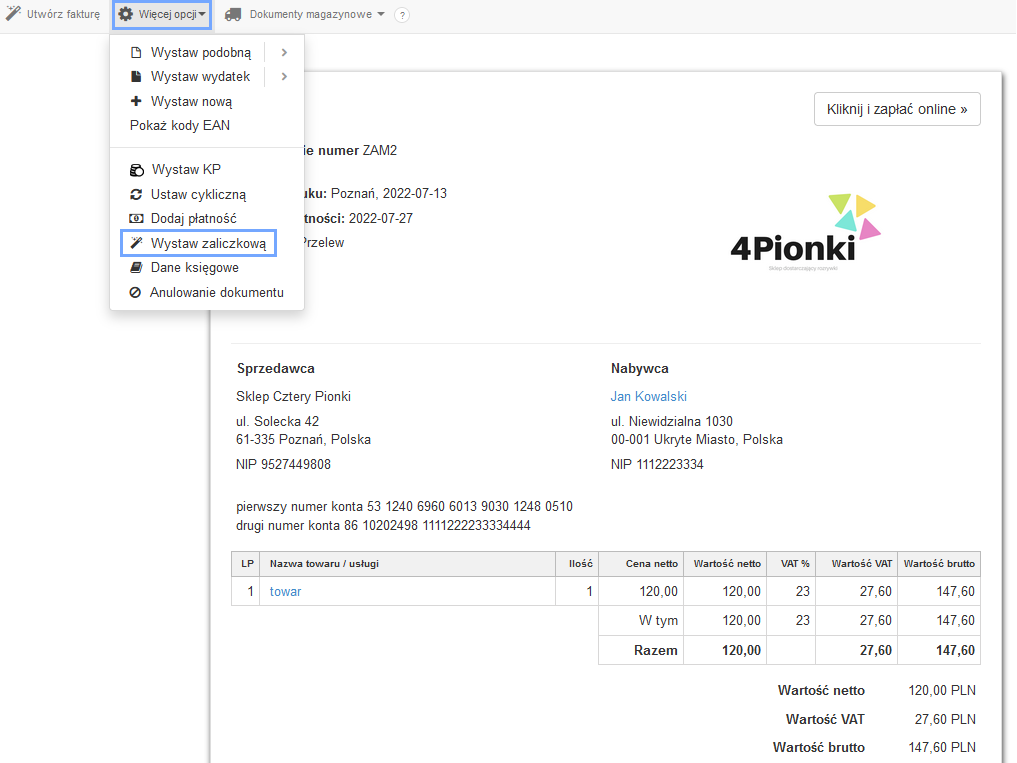Open the Dokumenty magazynowe dropdown caret

point(381,14)
